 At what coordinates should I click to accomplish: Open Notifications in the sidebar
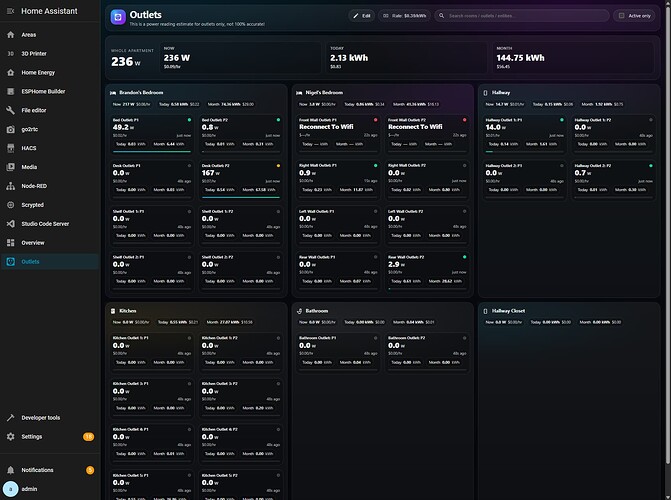38,469
